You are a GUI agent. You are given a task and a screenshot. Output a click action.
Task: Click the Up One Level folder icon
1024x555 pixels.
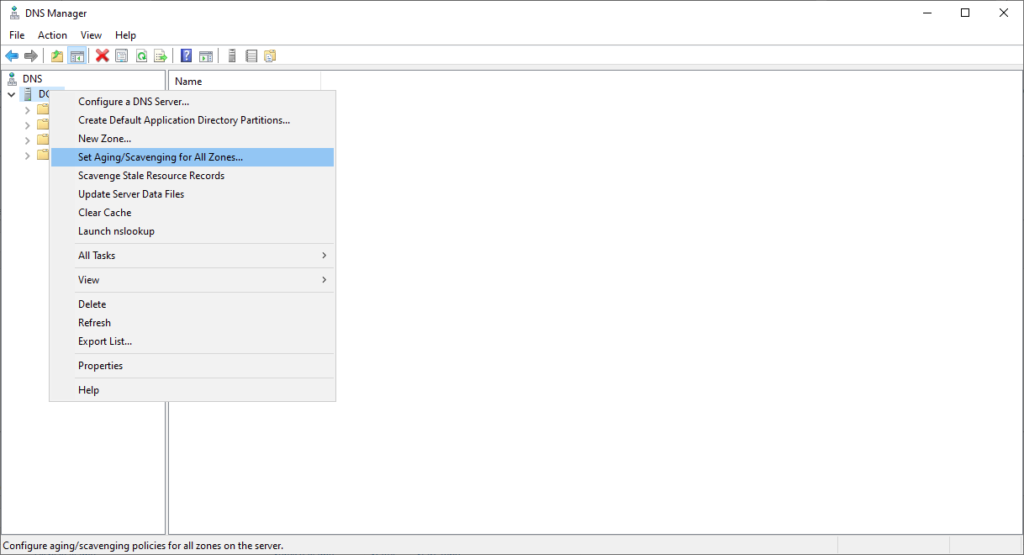point(57,56)
